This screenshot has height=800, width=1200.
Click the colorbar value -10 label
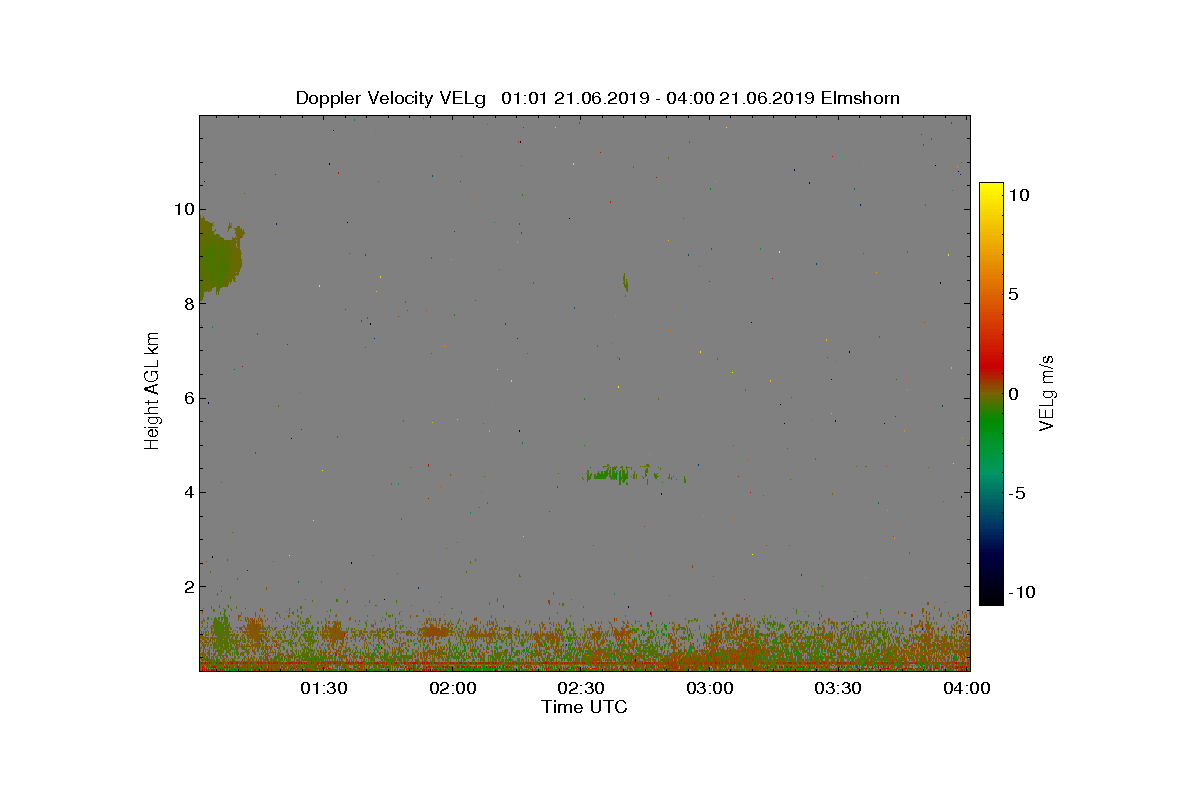pos(1022,592)
